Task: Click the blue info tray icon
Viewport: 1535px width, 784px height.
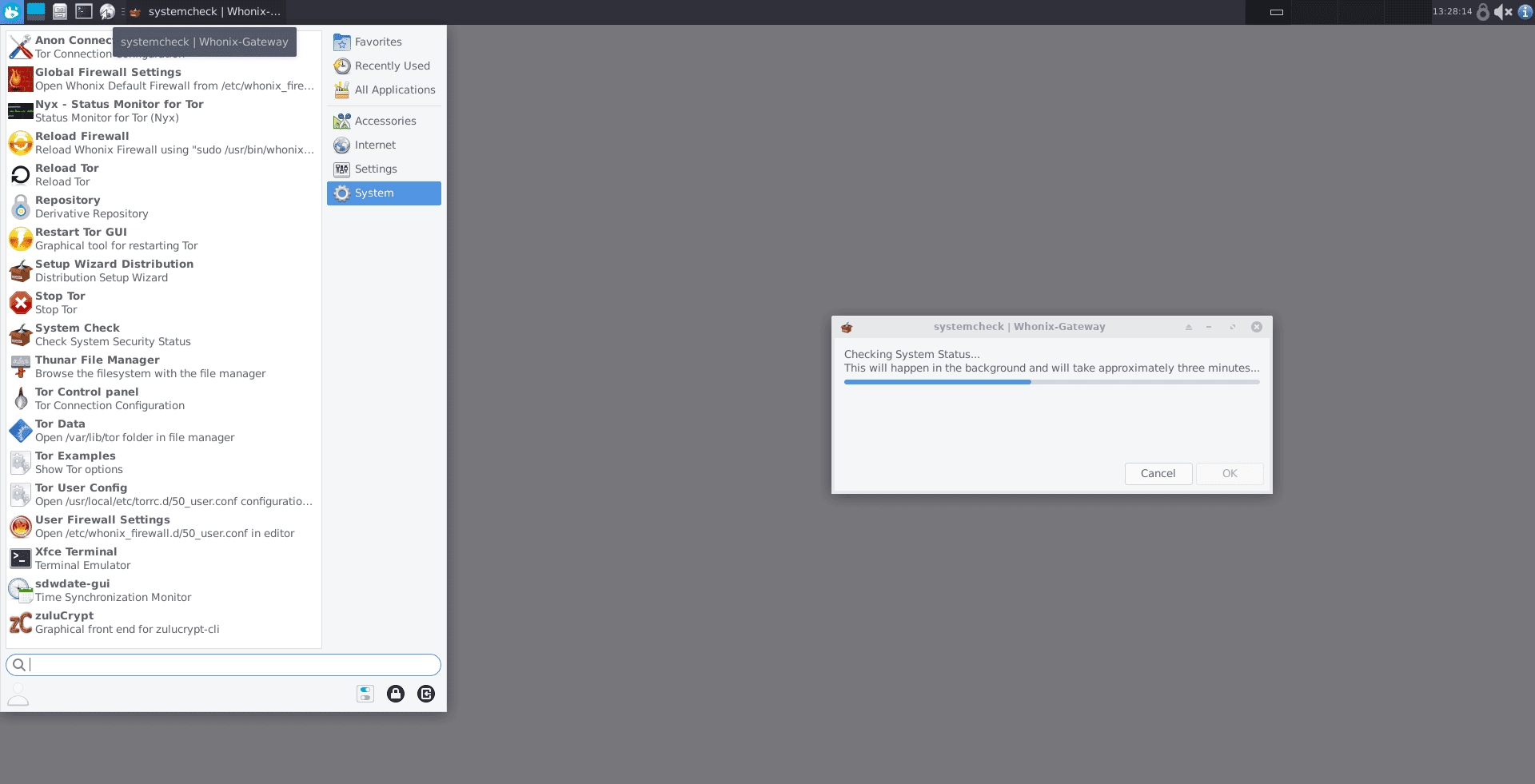Action: tap(1525, 11)
